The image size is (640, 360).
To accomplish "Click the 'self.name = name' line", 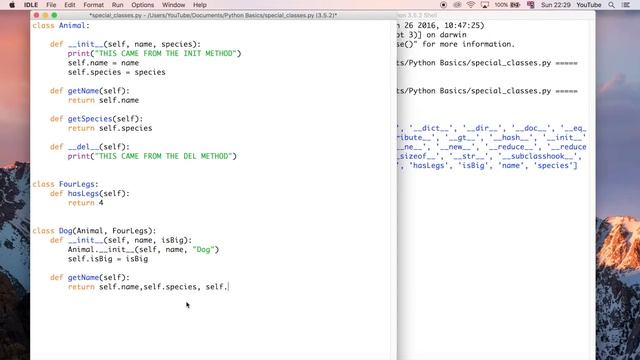I will click(x=103, y=63).
